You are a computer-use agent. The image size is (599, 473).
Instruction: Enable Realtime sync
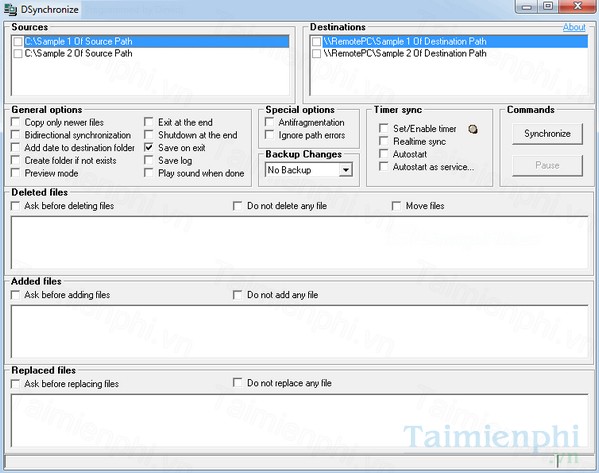384,141
